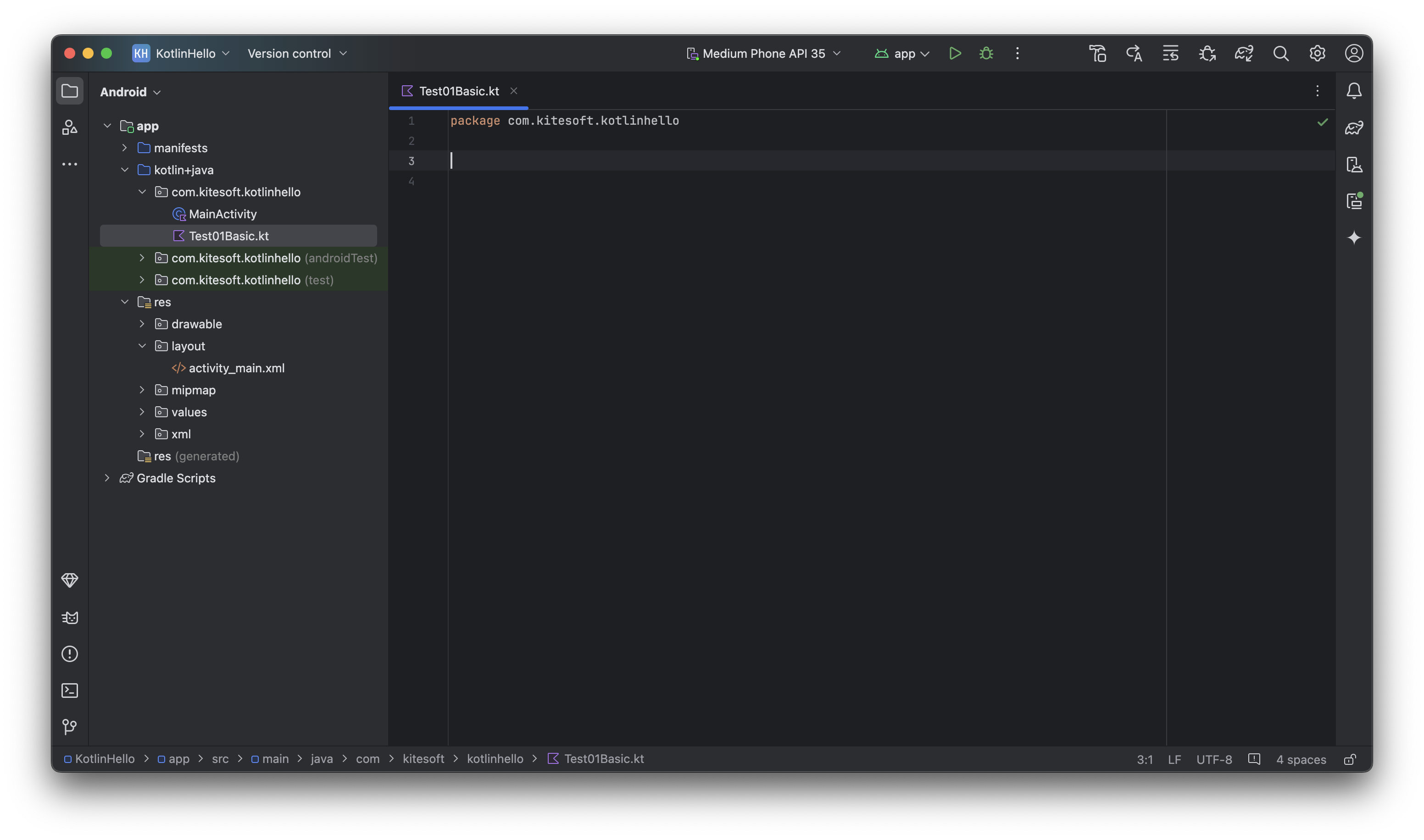Show the Notifications bell panel
This screenshot has width=1424, height=840.
click(1354, 91)
